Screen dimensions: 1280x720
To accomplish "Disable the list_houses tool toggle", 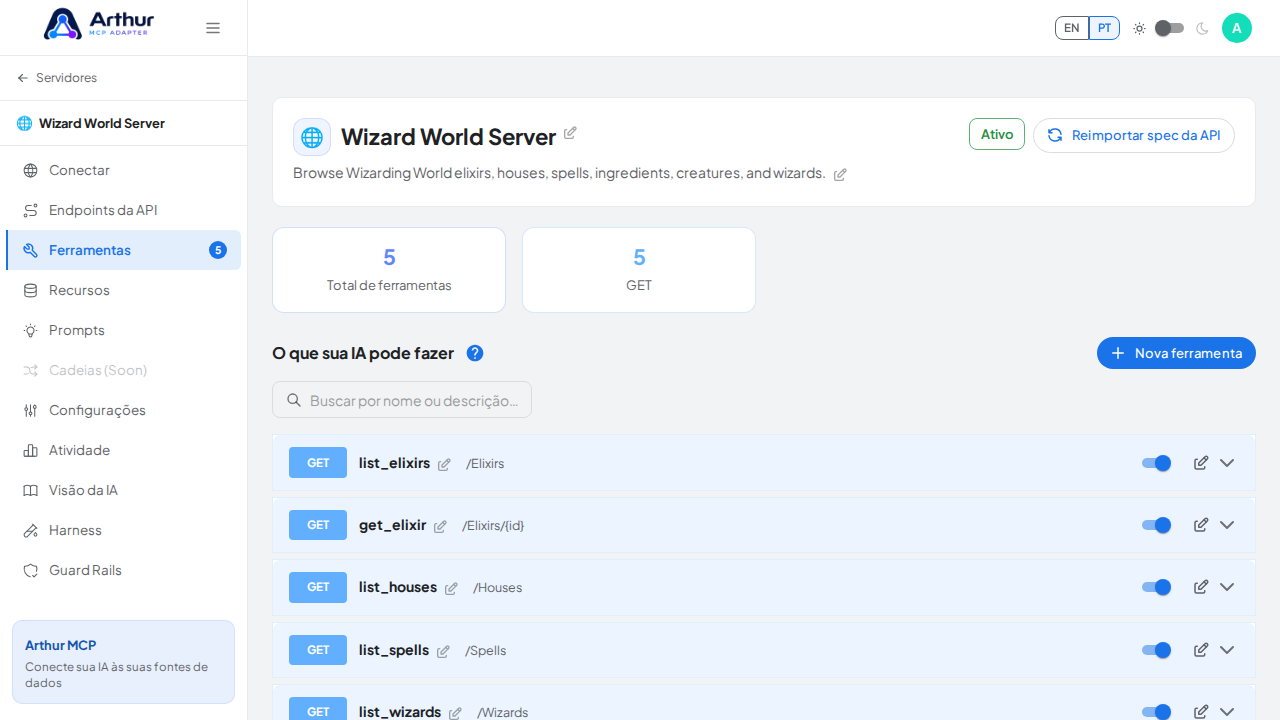I will click(1157, 587).
